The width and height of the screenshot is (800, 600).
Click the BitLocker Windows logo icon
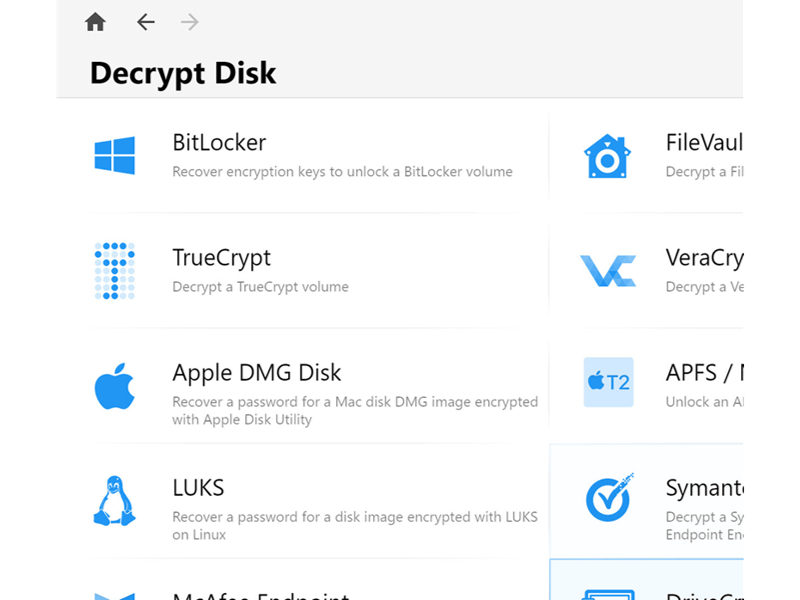pyautogui.click(x=115, y=156)
